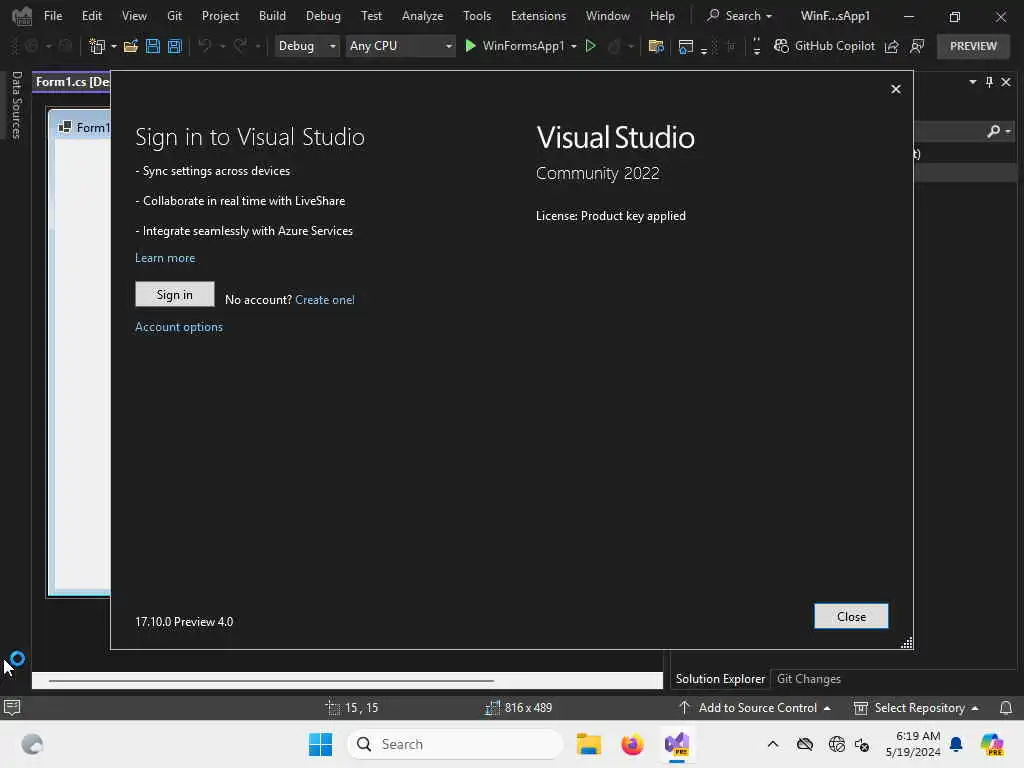The image size is (1024, 768).
Task: Open File Explorer from the taskbar
Action: pyautogui.click(x=588, y=744)
